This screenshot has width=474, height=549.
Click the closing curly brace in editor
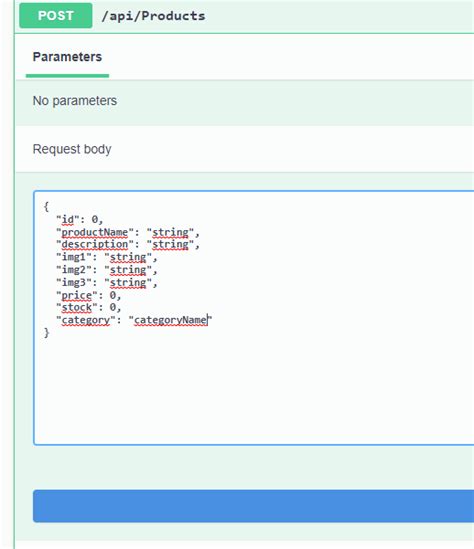(46, 333)
